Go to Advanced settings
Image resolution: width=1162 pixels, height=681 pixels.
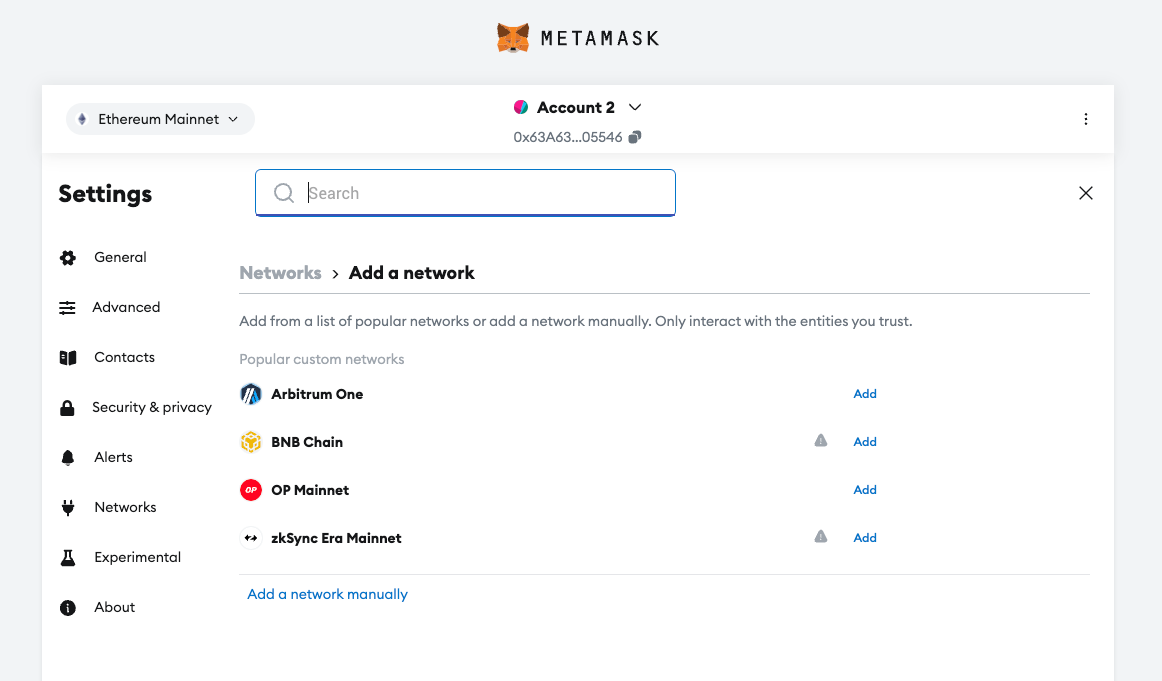tap(126, 307)
